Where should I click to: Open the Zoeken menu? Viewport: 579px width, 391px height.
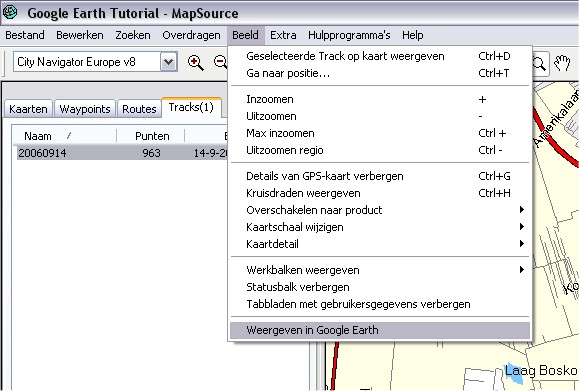pos(133,35)
